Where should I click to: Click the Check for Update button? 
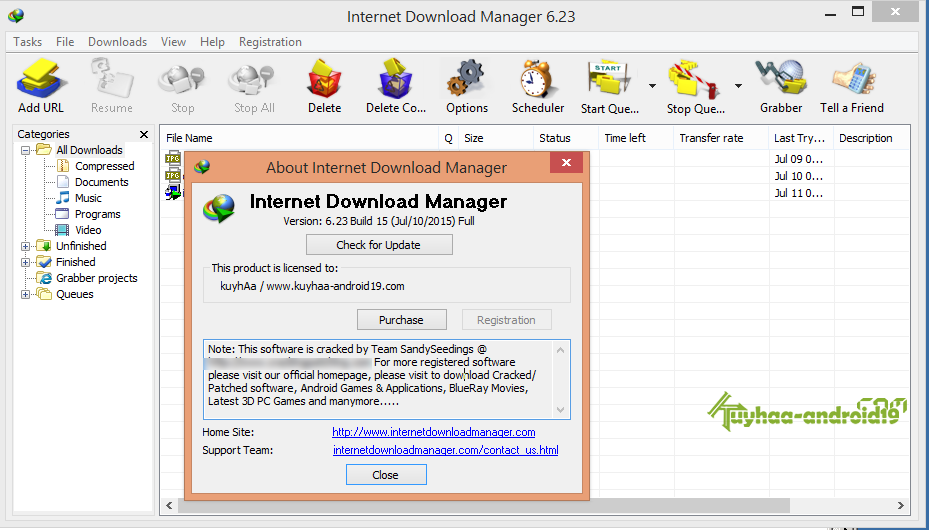(379, 245)
